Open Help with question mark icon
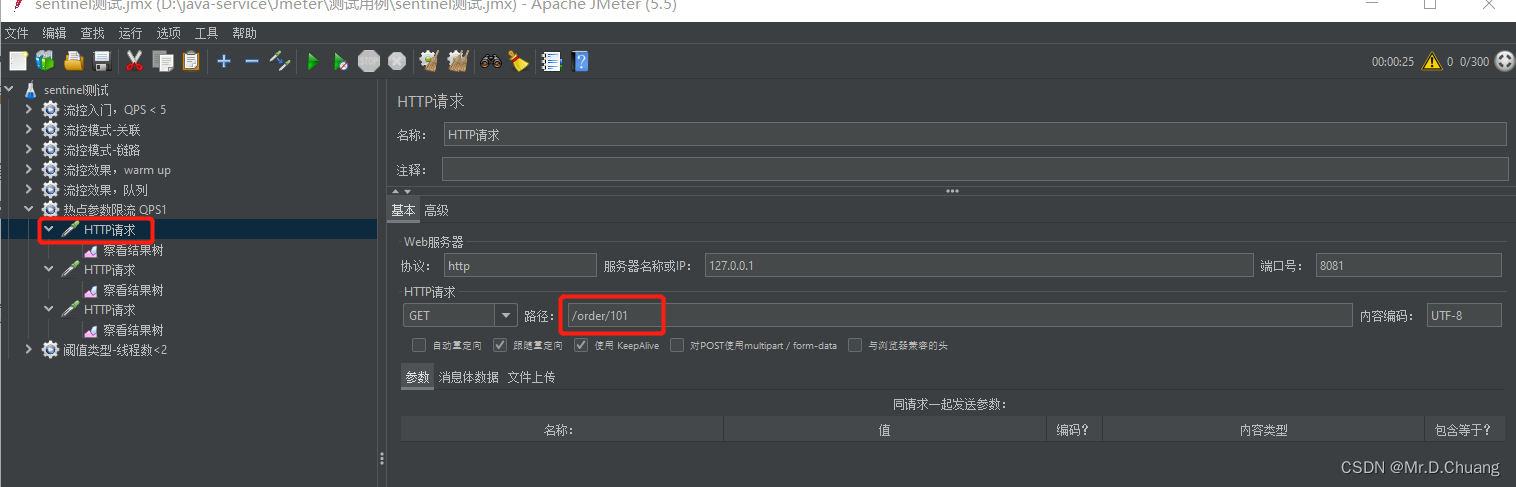The height and width of the screenshot is (487, 1516). click(579, 61)
